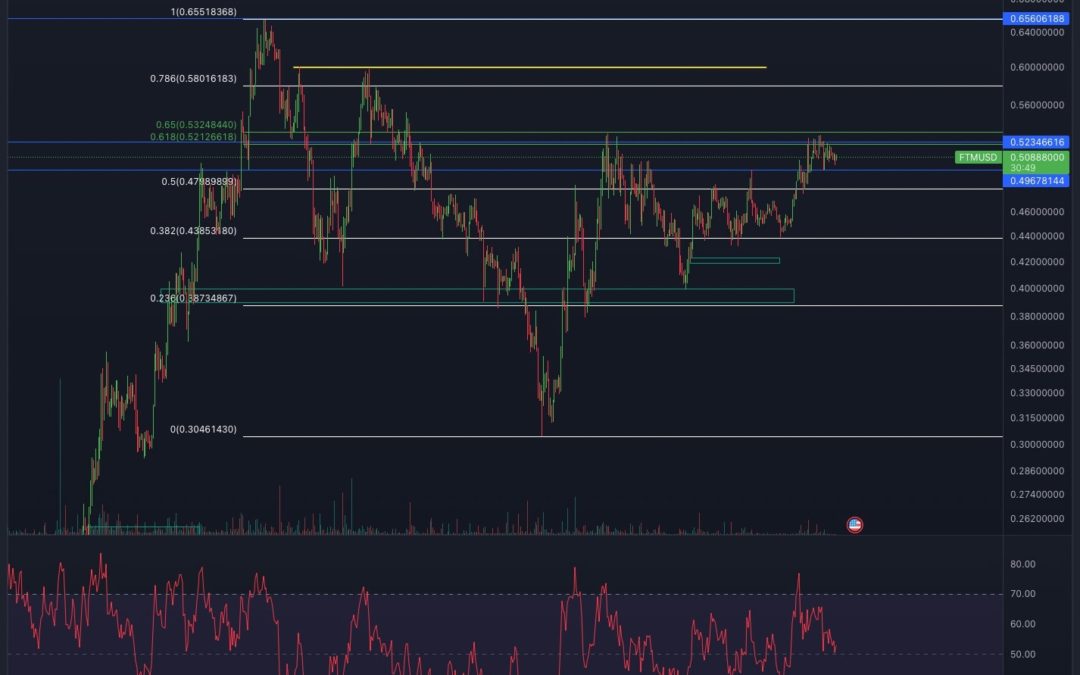This screenshot has height=675, width=1080.
Task: Click the 0.49678144 blue price label
Action: [1037, 180]
